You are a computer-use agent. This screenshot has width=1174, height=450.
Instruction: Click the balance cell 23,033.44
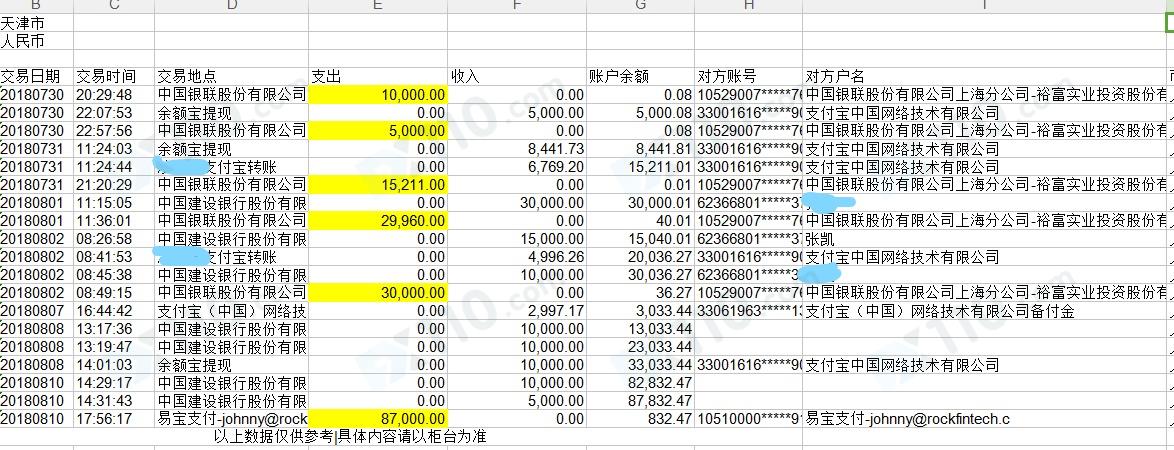[640, 347]
